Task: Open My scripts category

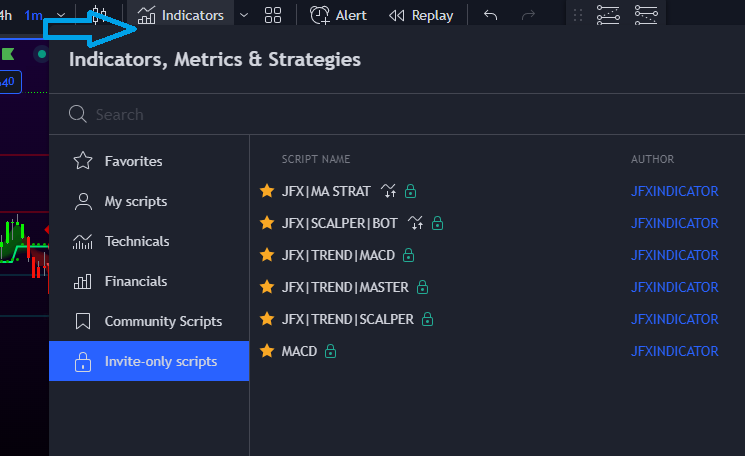Action: 135,201
